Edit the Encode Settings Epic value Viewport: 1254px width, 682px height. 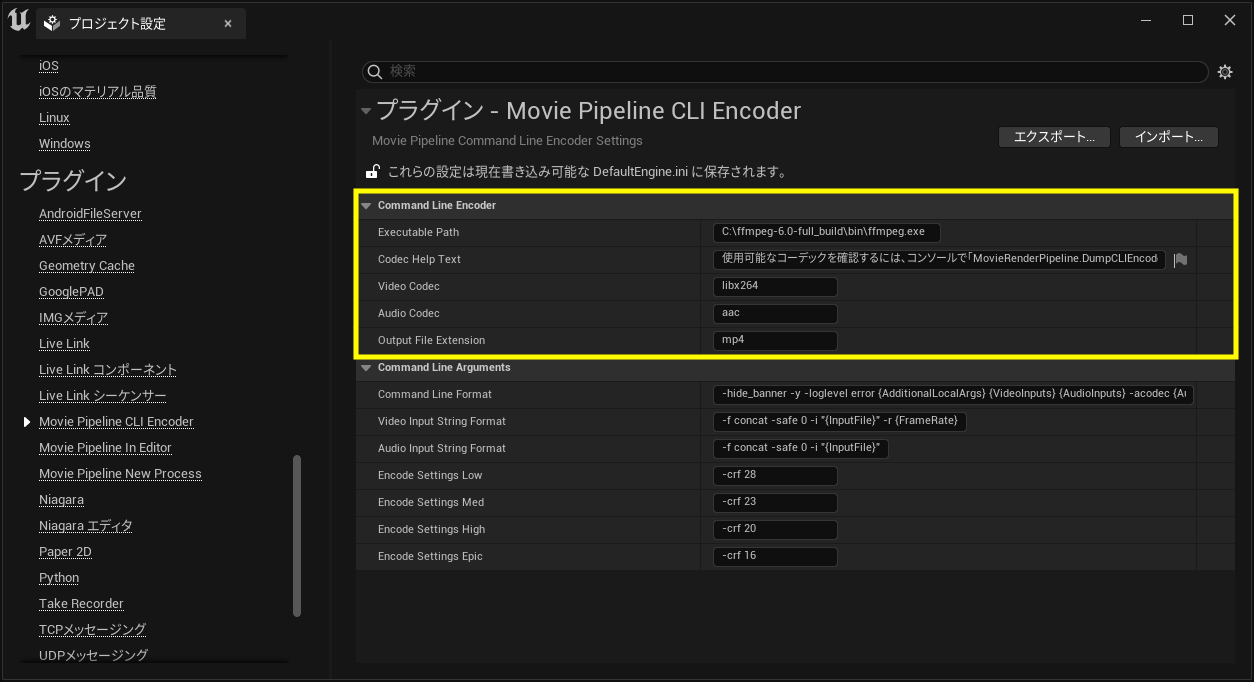(775, 556)
